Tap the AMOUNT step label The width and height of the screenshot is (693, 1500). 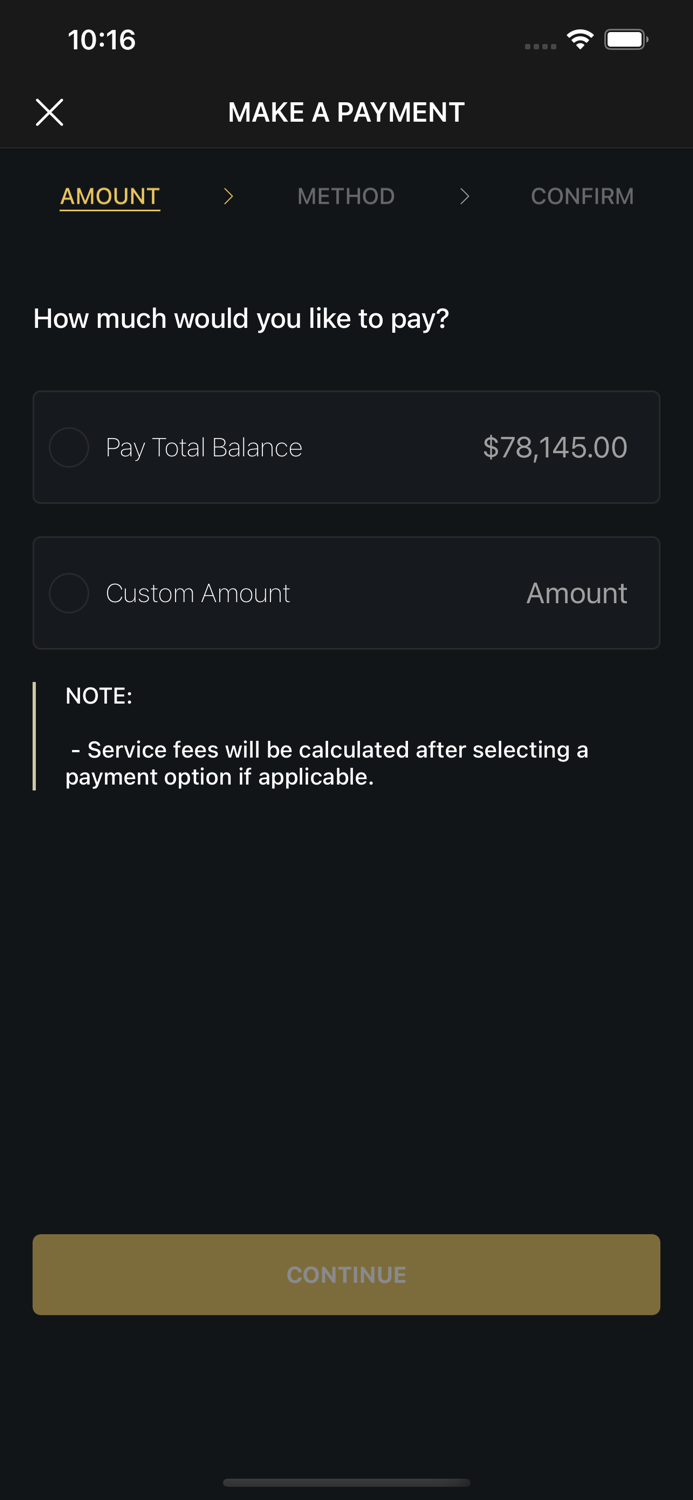coord(109,196)
